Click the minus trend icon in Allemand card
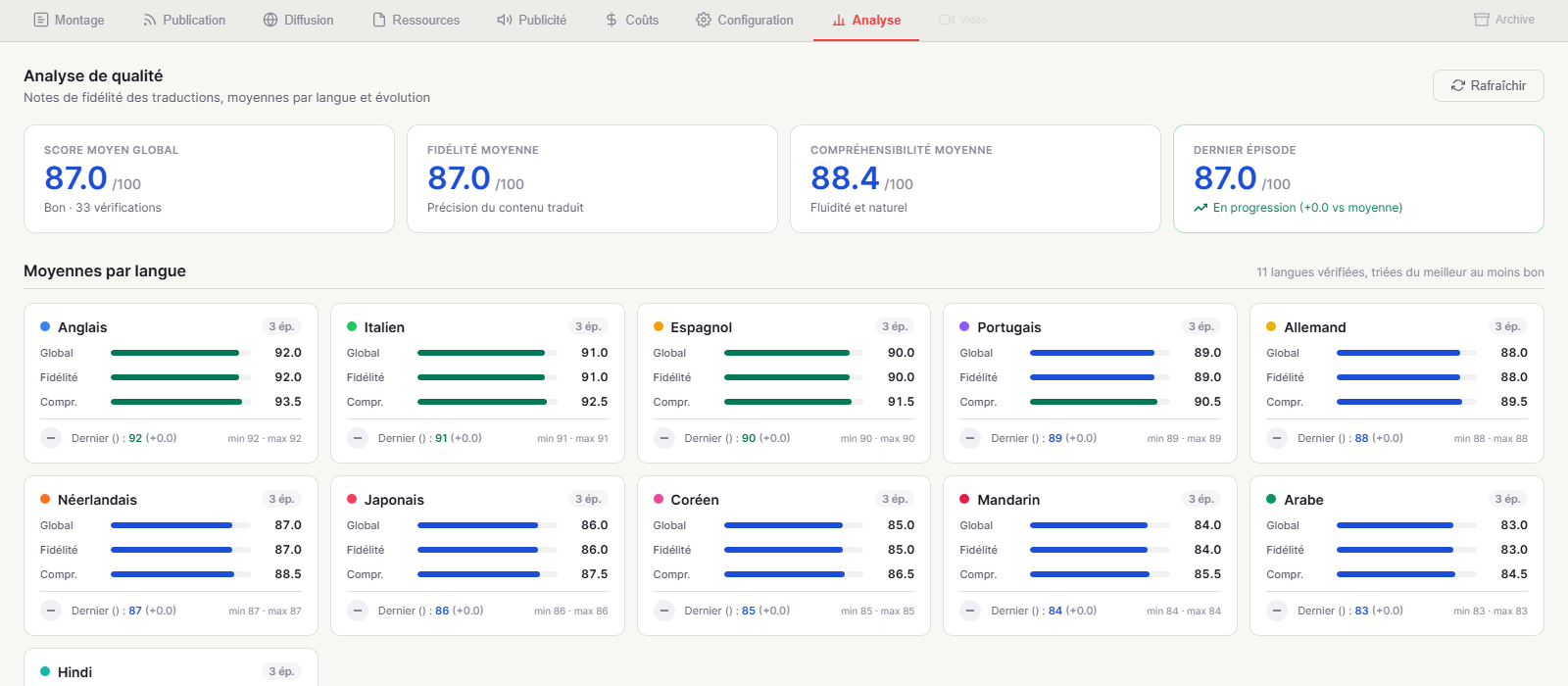The height and width of the screenshot is (686, 1568). tap(1277, 438)
